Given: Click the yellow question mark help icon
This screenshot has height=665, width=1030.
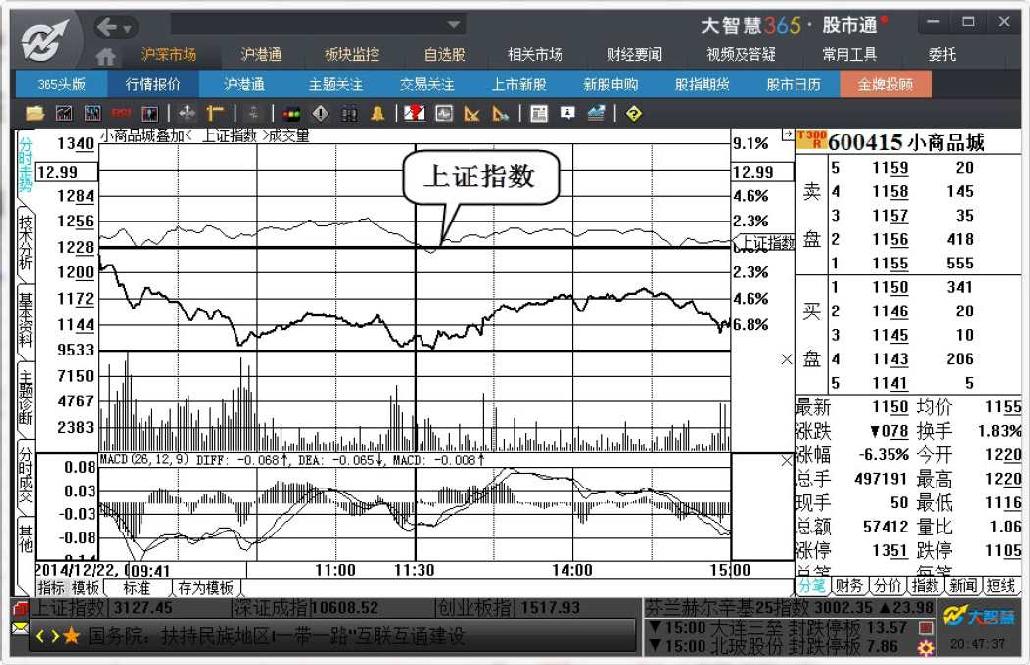Looking at the screenshot, I should tap(633, 114).
